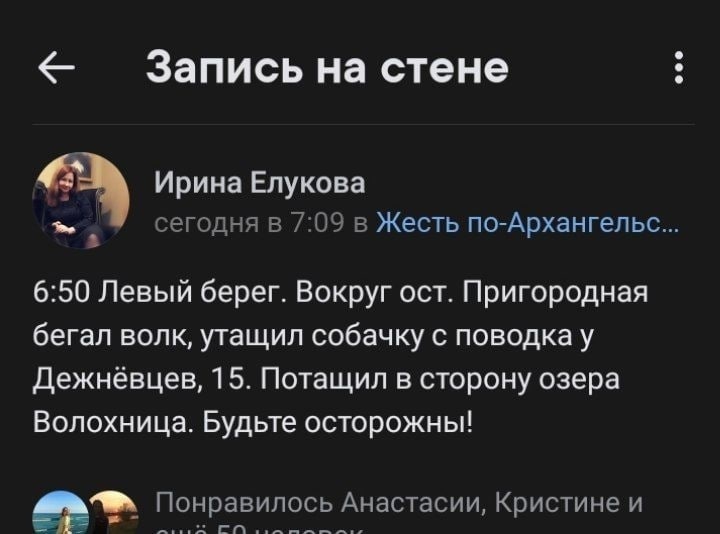Image resolution: width=720 pixels, height=534 pixels.
Task: Tap the Запись на стене header title
Action: (327, 68)
